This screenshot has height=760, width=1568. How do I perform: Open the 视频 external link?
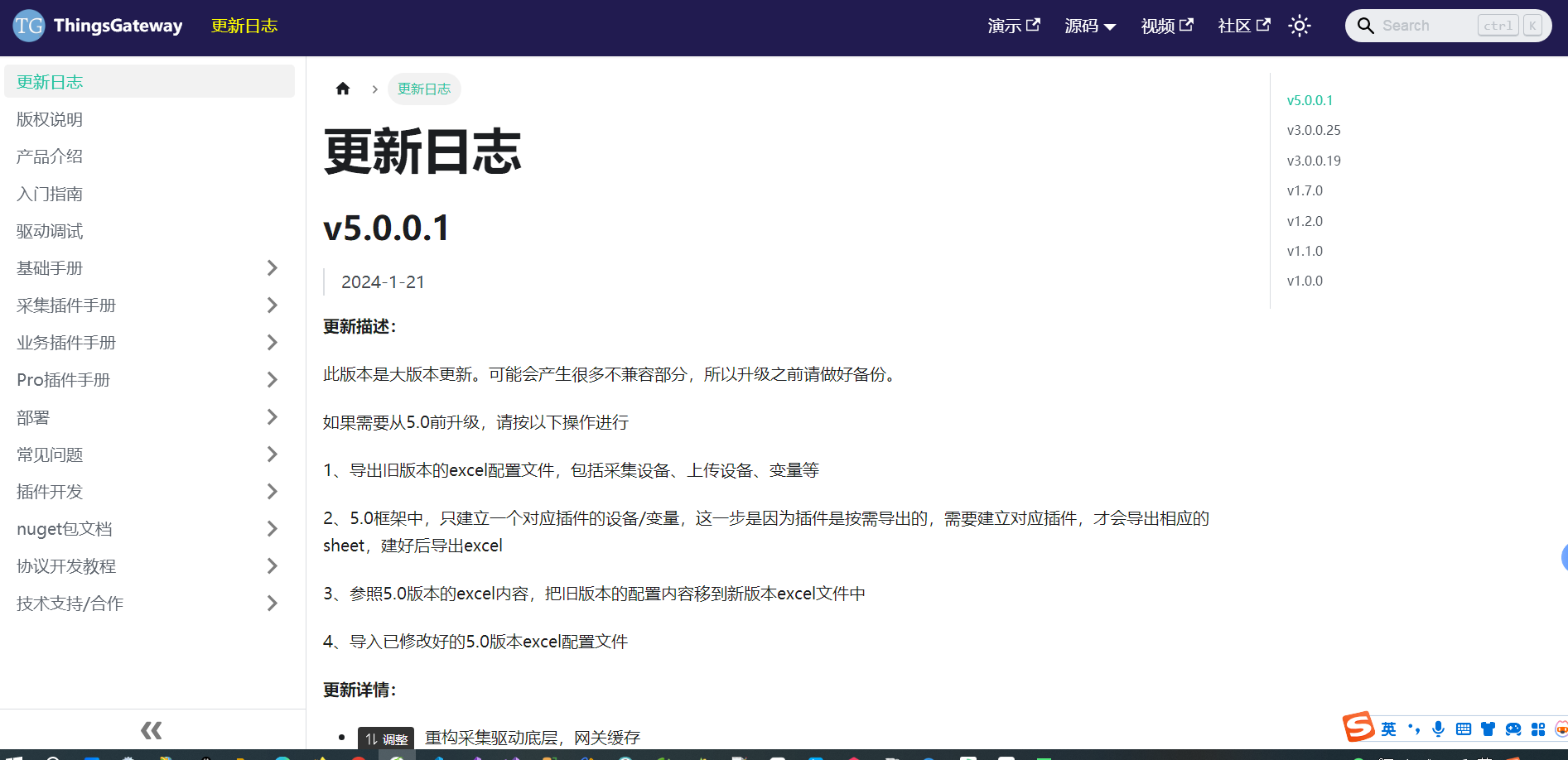[1167, 26]
